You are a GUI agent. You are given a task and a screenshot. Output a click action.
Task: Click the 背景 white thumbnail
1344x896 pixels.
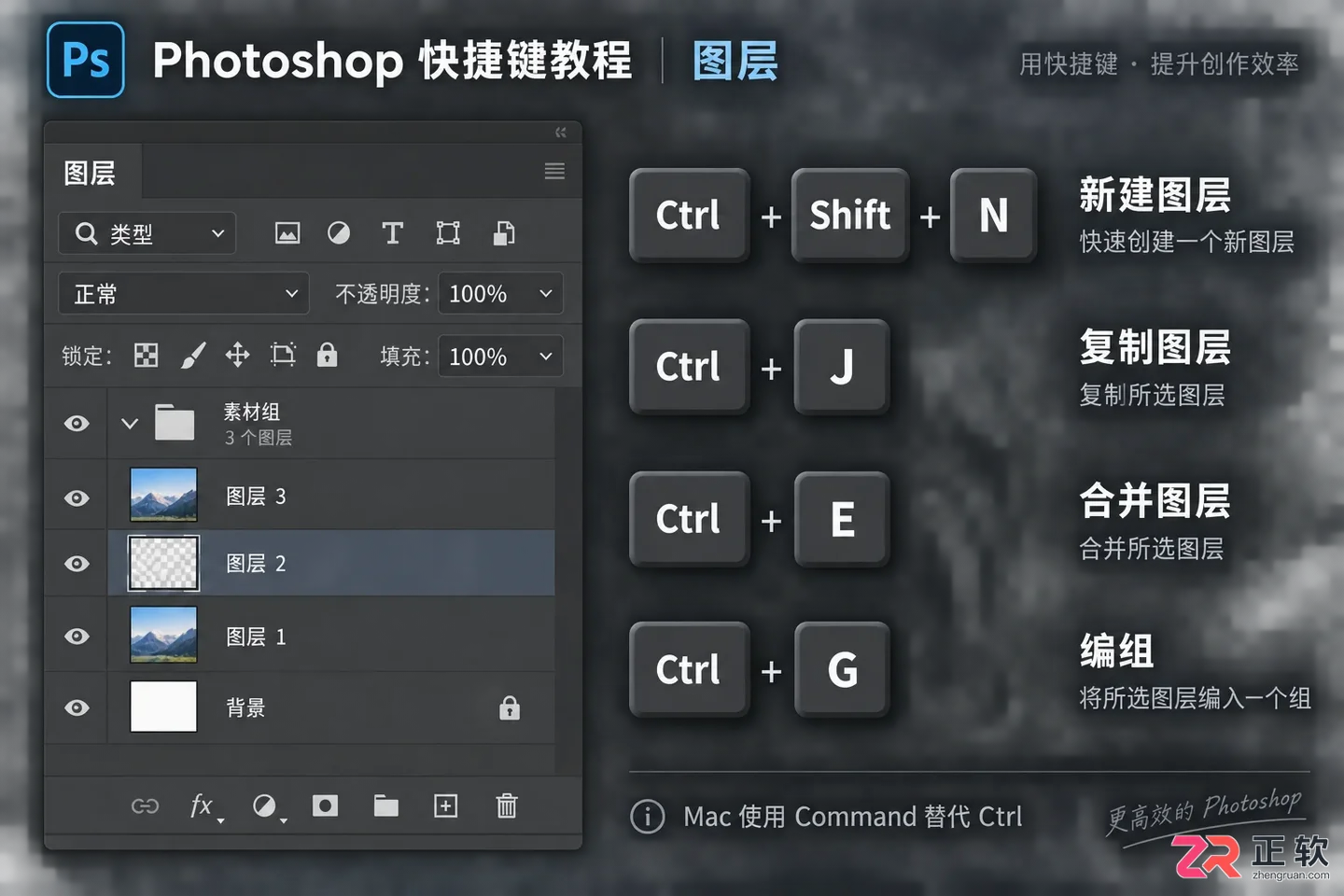(x=163, y=707)
